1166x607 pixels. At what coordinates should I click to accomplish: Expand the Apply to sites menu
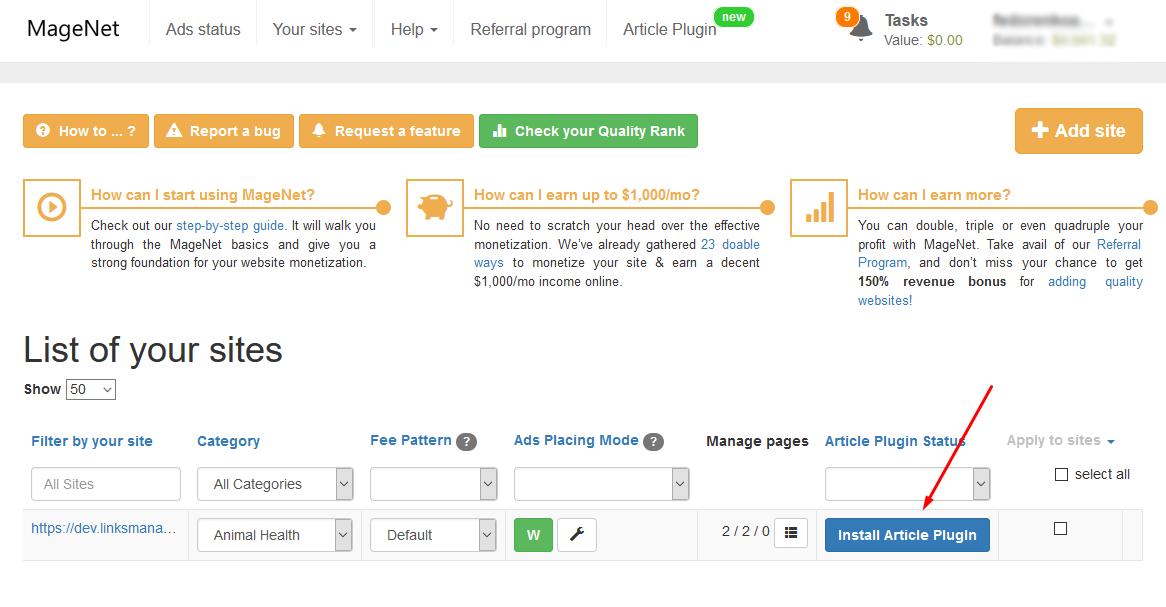pyautogui.click(x=1060, y=440)
